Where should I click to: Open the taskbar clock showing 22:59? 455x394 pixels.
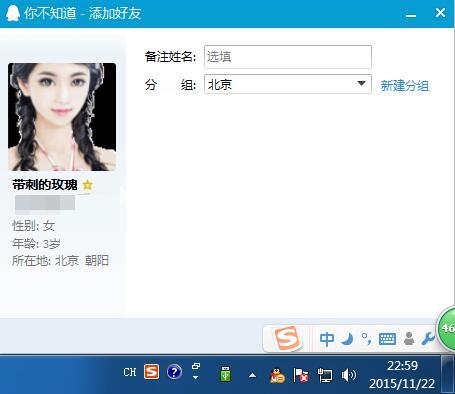[402, 375]
